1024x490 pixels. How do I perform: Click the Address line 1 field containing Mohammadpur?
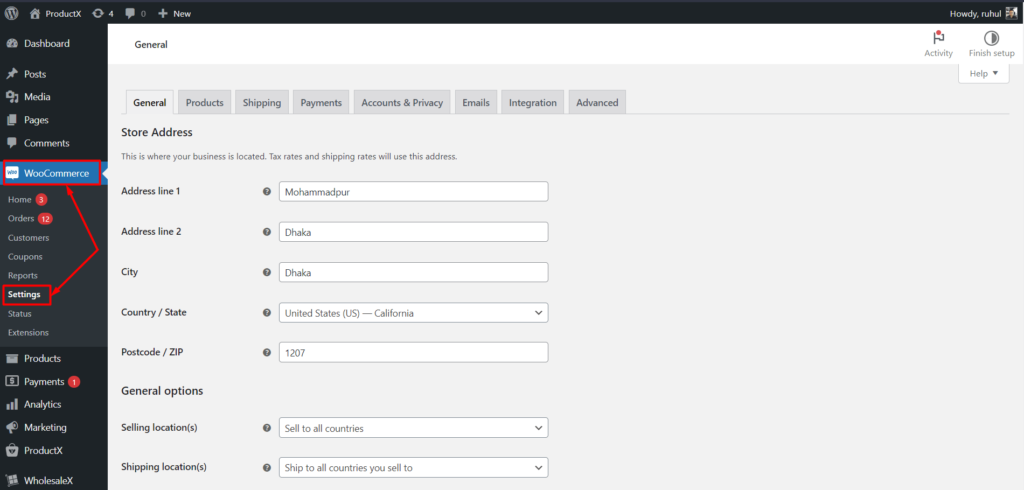[x=413, y=192]
